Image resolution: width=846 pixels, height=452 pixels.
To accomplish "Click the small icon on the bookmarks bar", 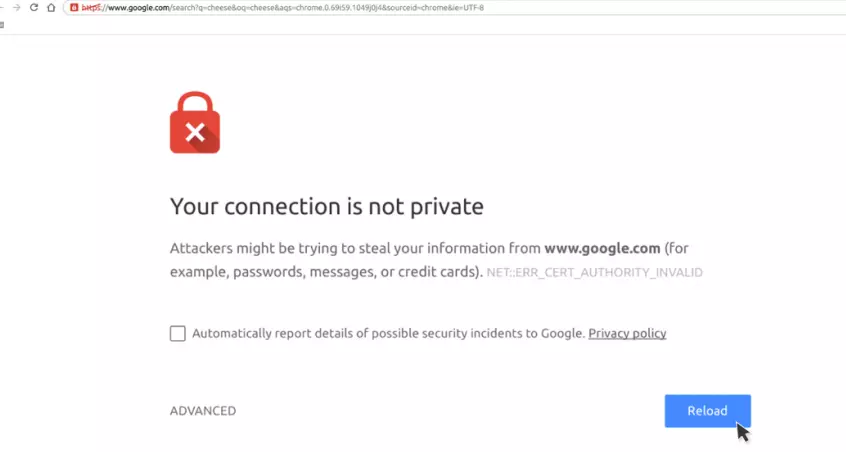I will tap(3, 24).
